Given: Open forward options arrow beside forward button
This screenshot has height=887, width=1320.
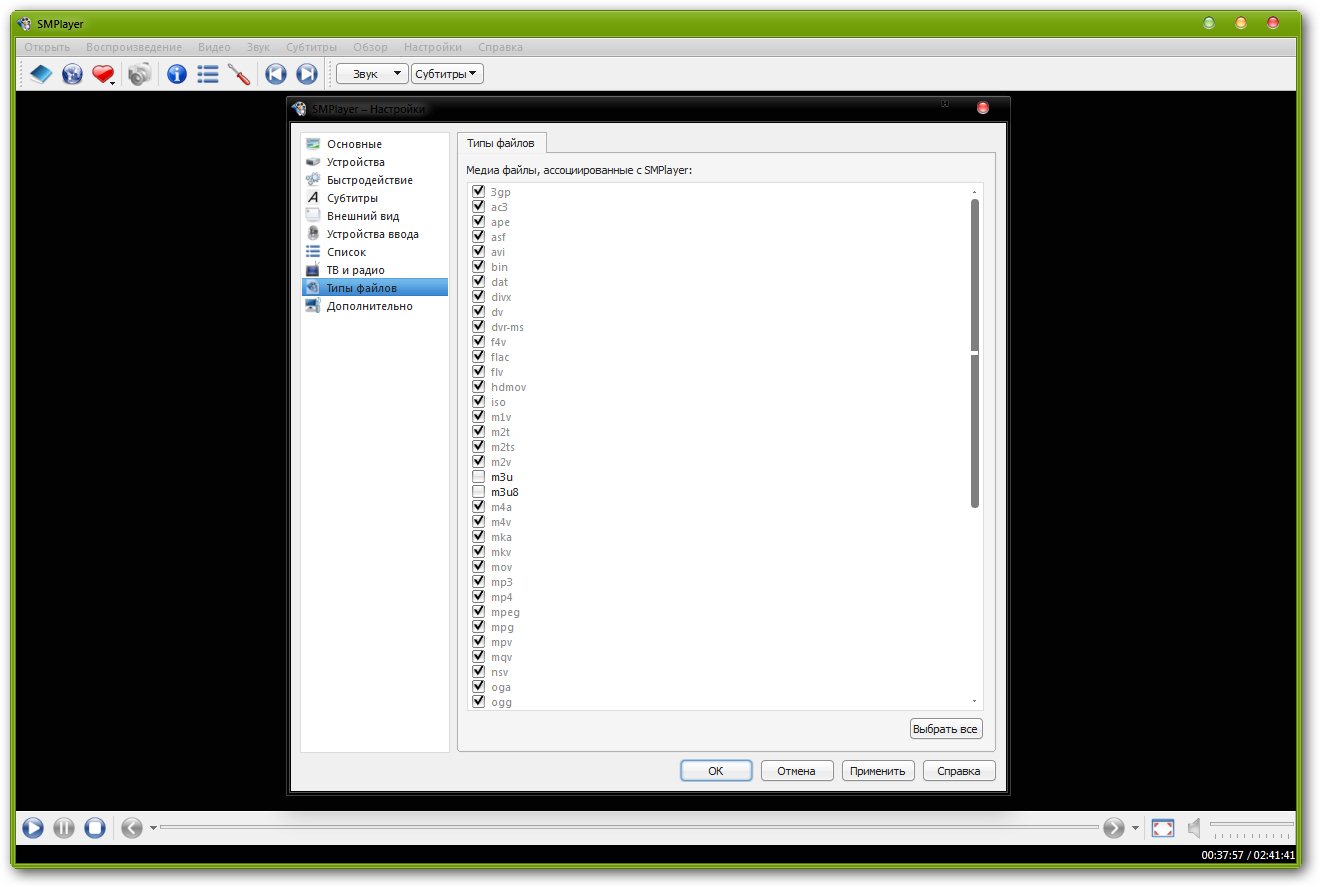Looking at the screenshot, I should (1135, 828).
